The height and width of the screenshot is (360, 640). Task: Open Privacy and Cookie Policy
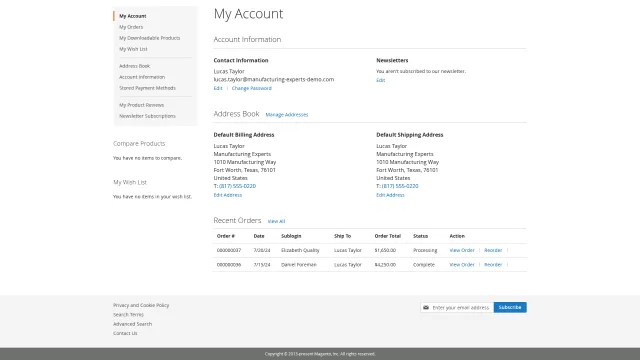click(141, 305)
